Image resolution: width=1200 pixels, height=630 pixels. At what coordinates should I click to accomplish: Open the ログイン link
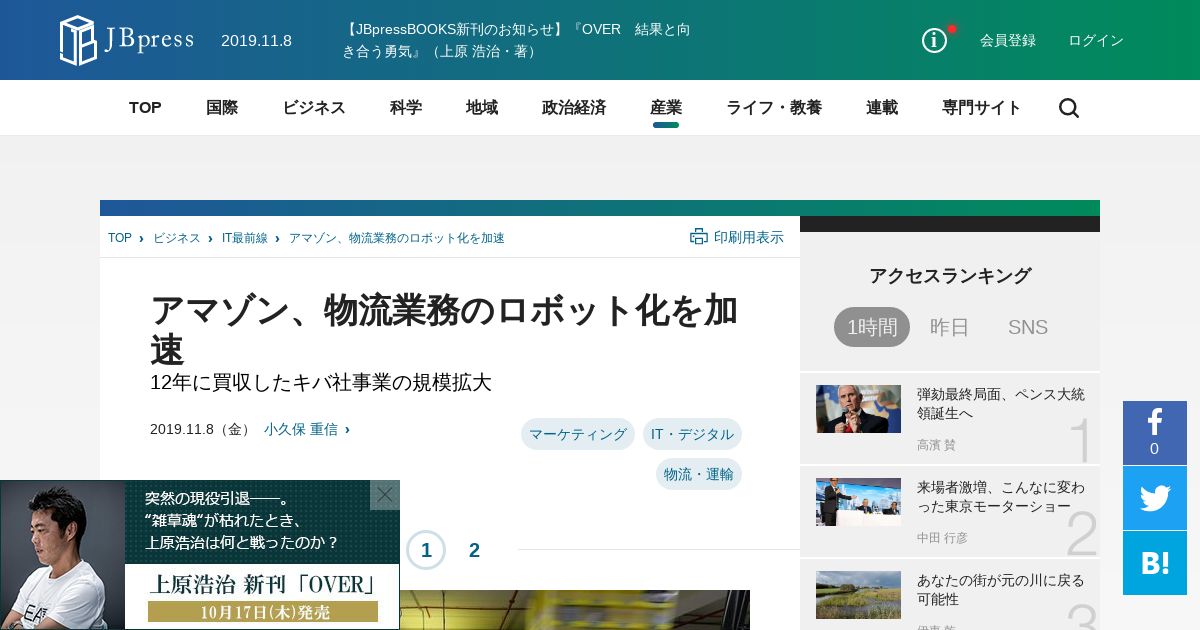pyautogui.click(x=1096, y=40)
